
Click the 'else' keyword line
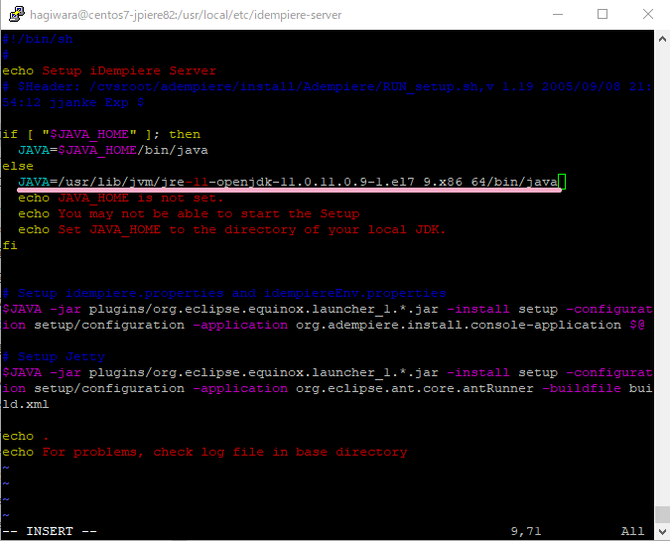coord(18,166)
